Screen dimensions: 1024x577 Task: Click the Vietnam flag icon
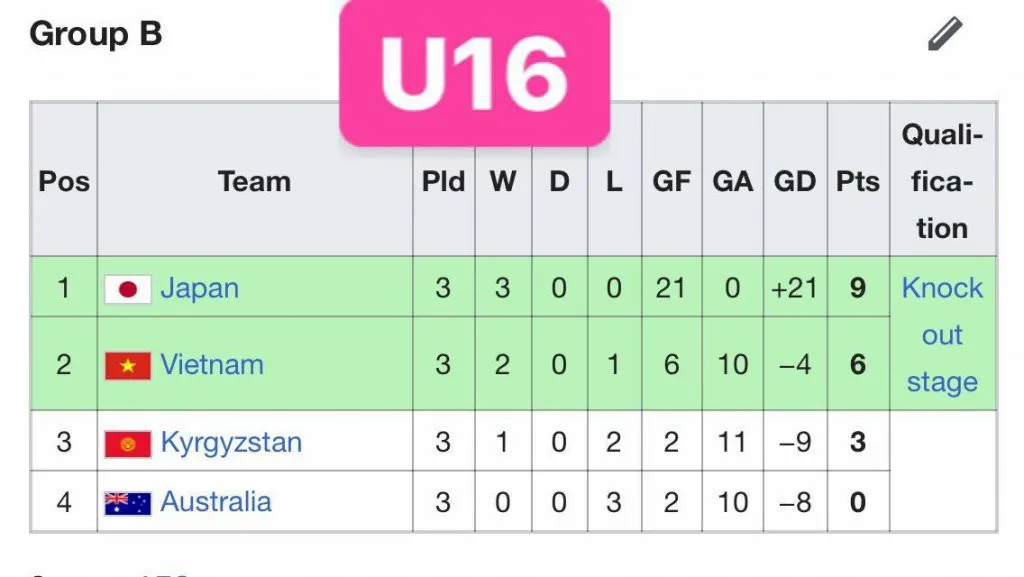(126, 365)
